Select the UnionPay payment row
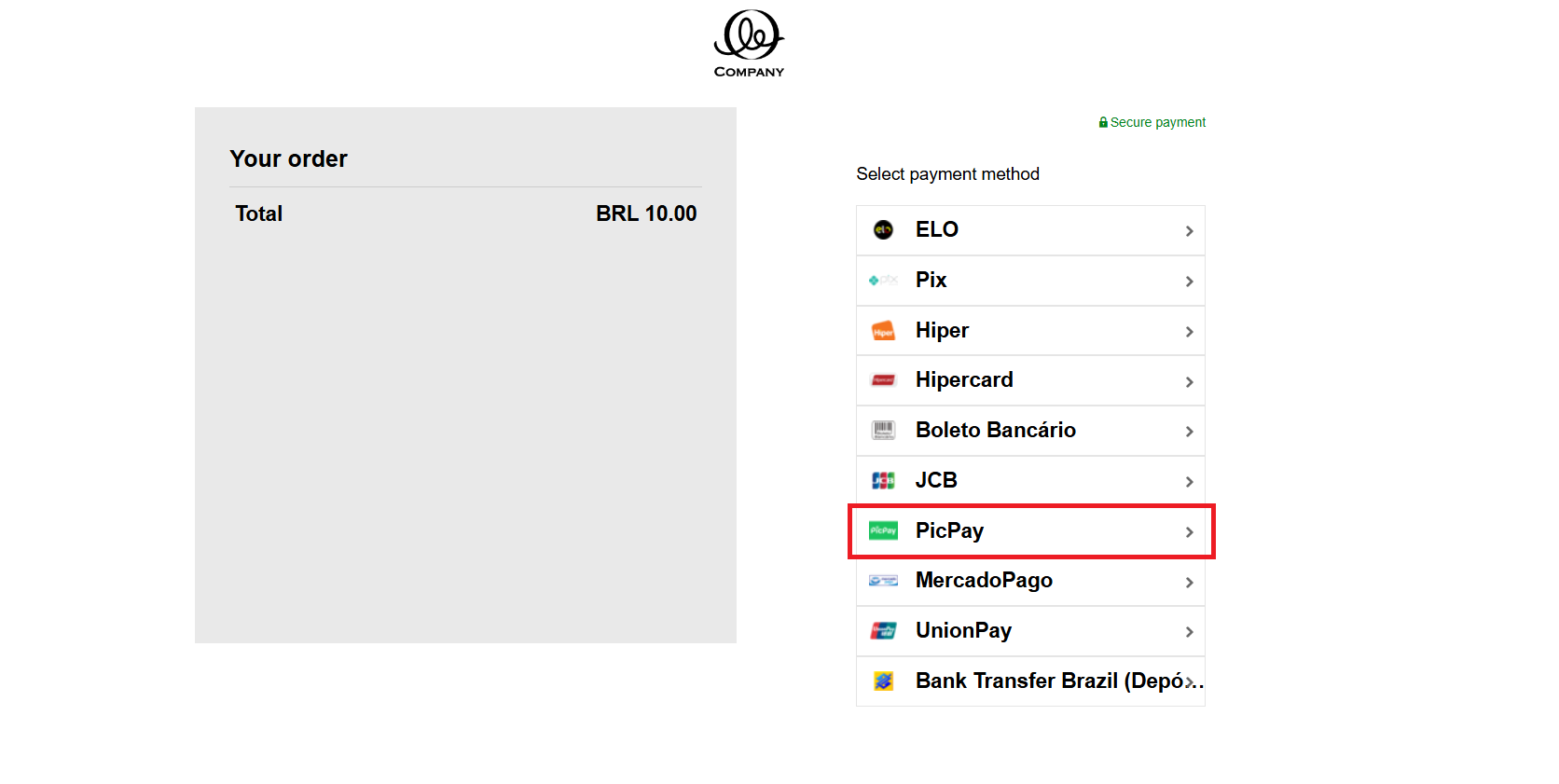Viewport: 1559px width, 784px height. 1026,630
